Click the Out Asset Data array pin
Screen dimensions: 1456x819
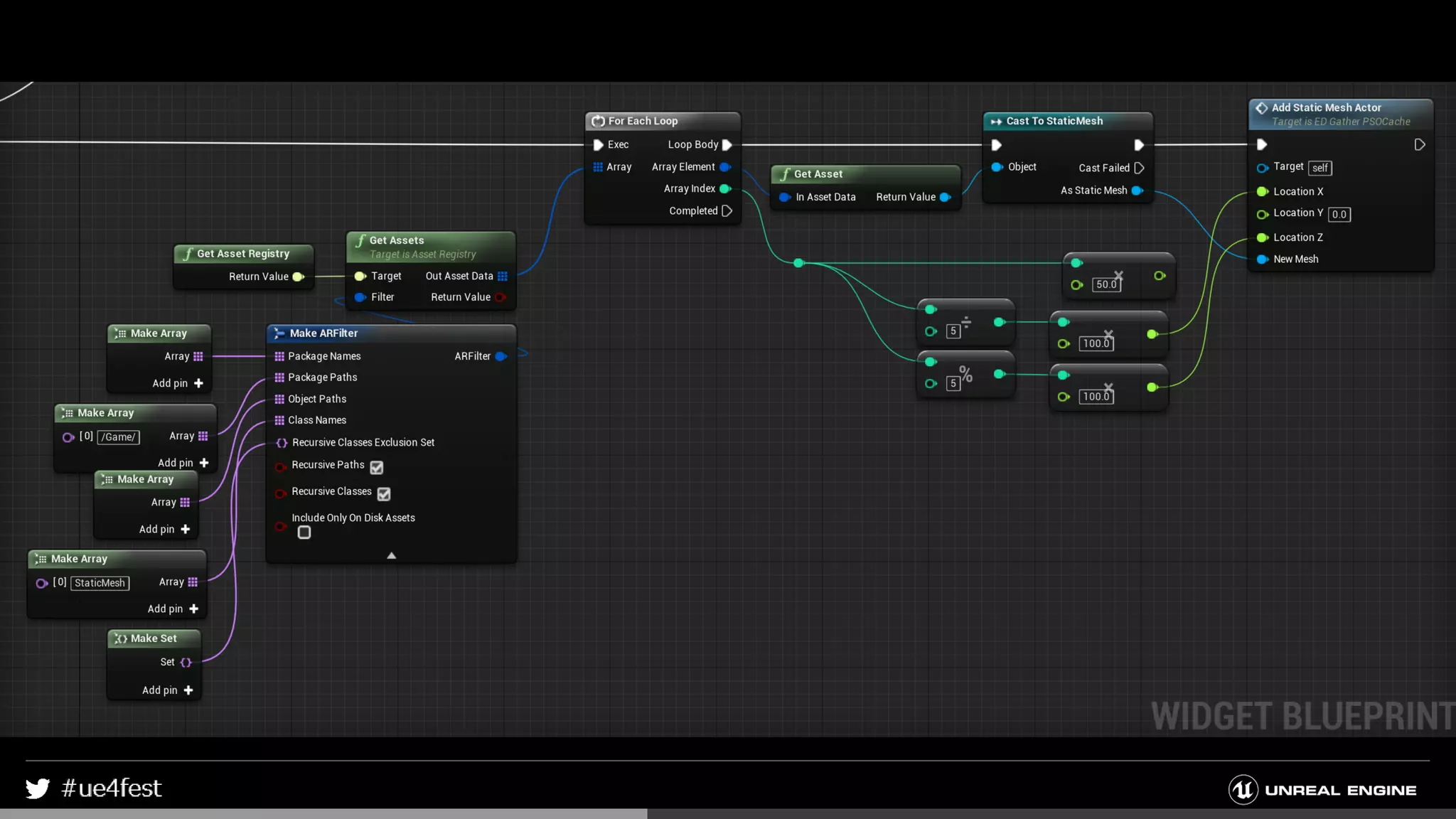pyautogui.click(x=503, y=276)
